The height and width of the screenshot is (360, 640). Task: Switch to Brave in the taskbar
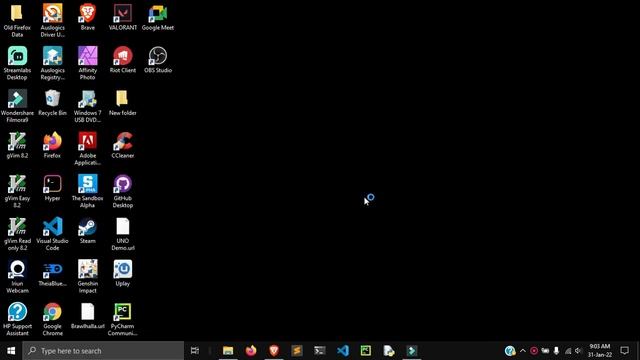273,351
